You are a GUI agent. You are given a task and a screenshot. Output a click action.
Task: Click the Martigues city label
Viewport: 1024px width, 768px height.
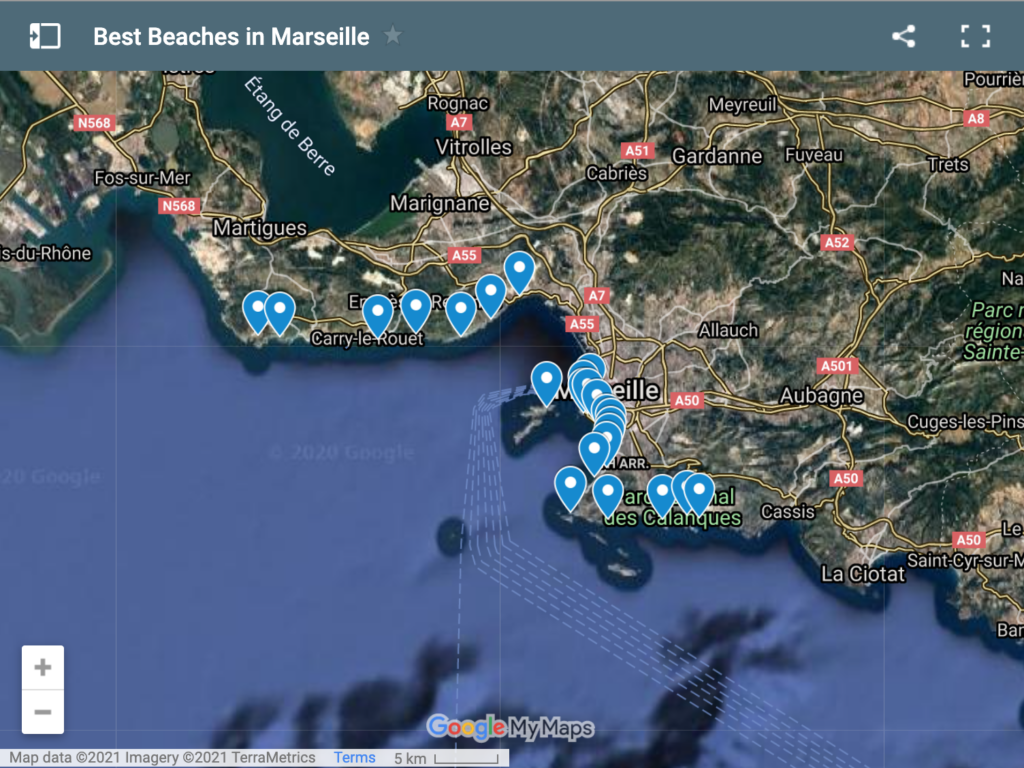(260, 228)
